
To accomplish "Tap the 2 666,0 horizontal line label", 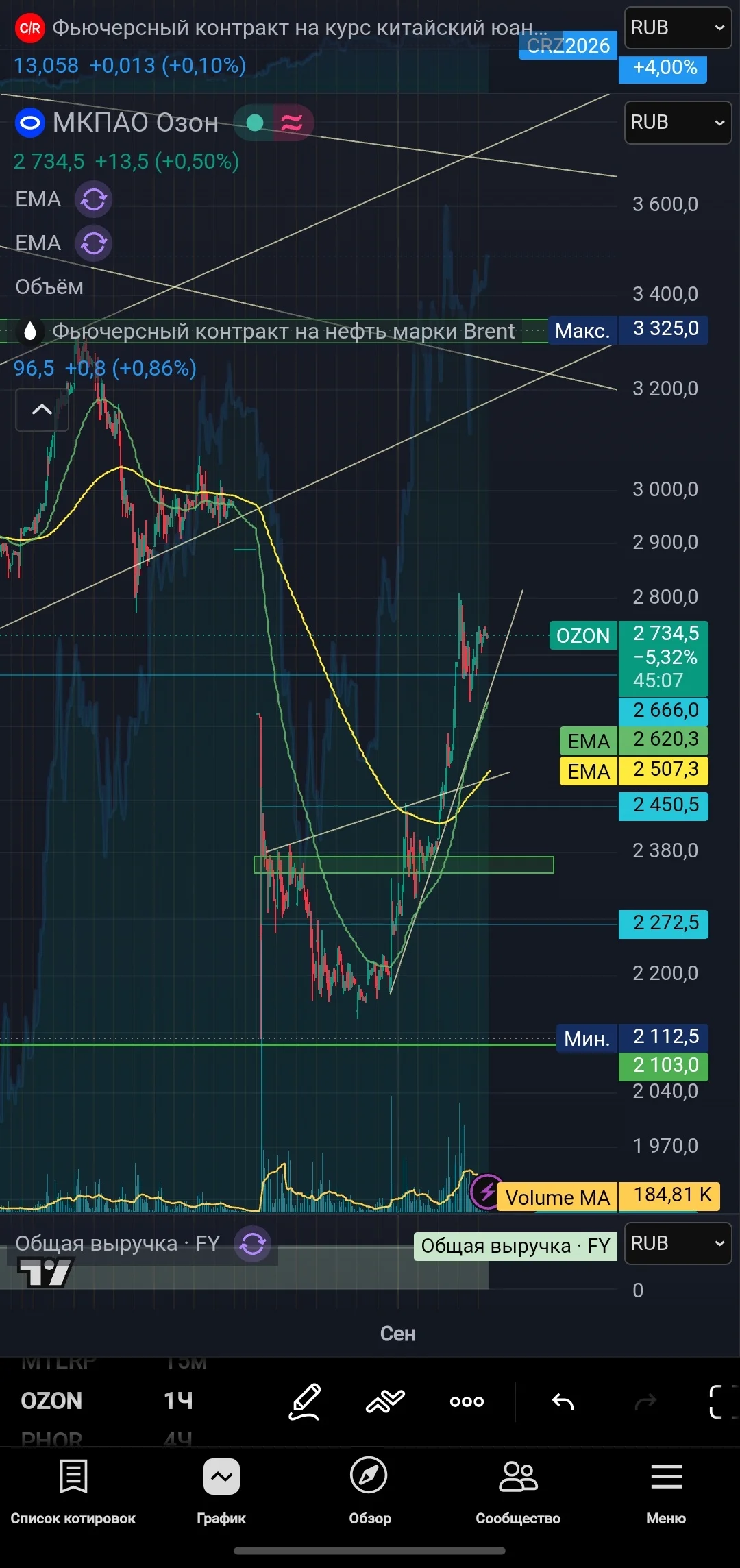I will click(x=663, y=711).
